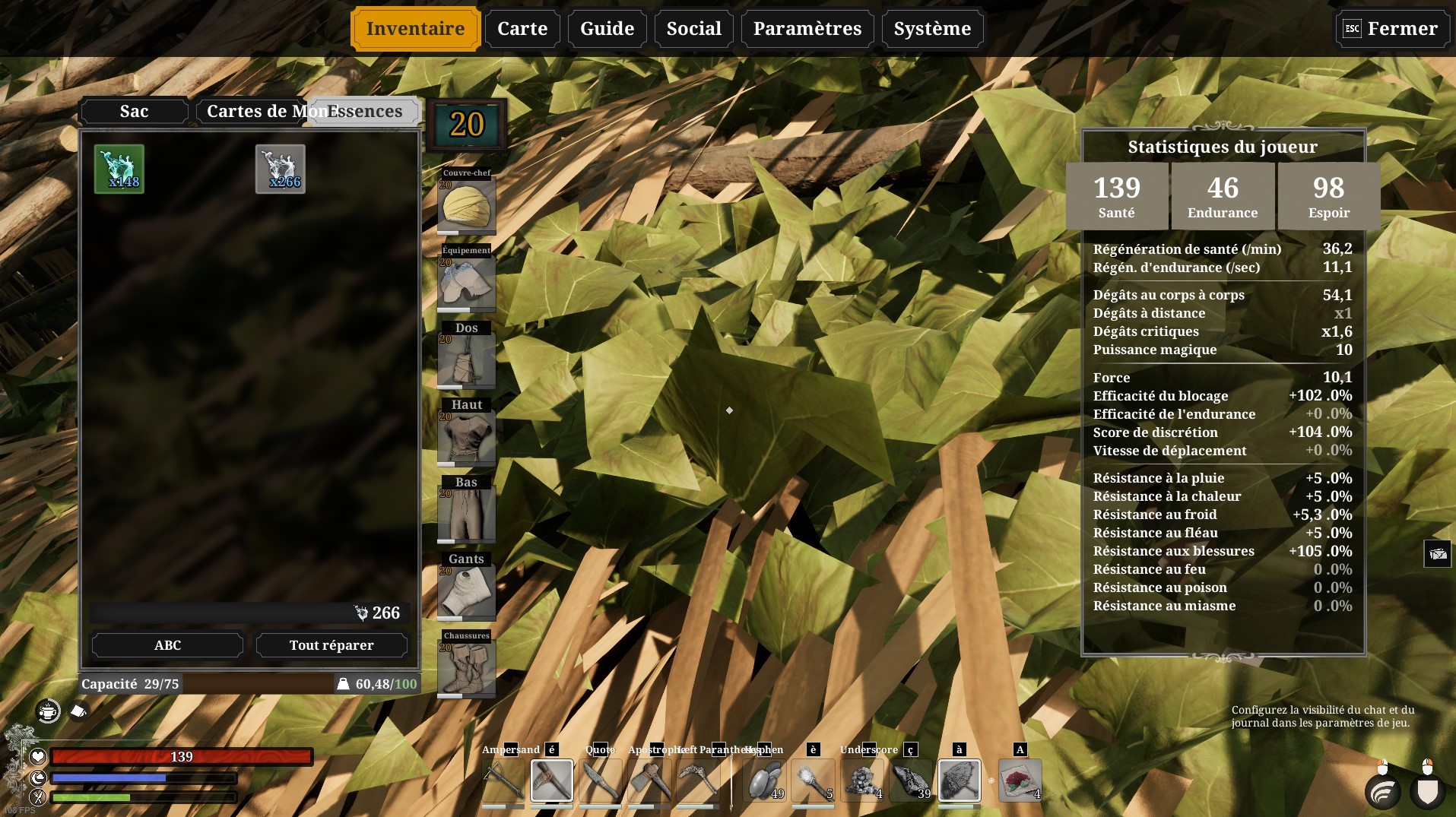This screenshot has width=1456, height=817.
Task: Select the torch hotbar item with 5
Action: pyautogui.click(x=813, y=781)
